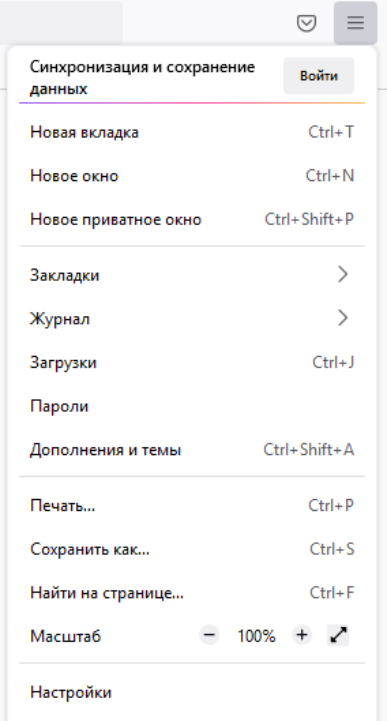Click the Войти sign-in button

tap(319, 76)
